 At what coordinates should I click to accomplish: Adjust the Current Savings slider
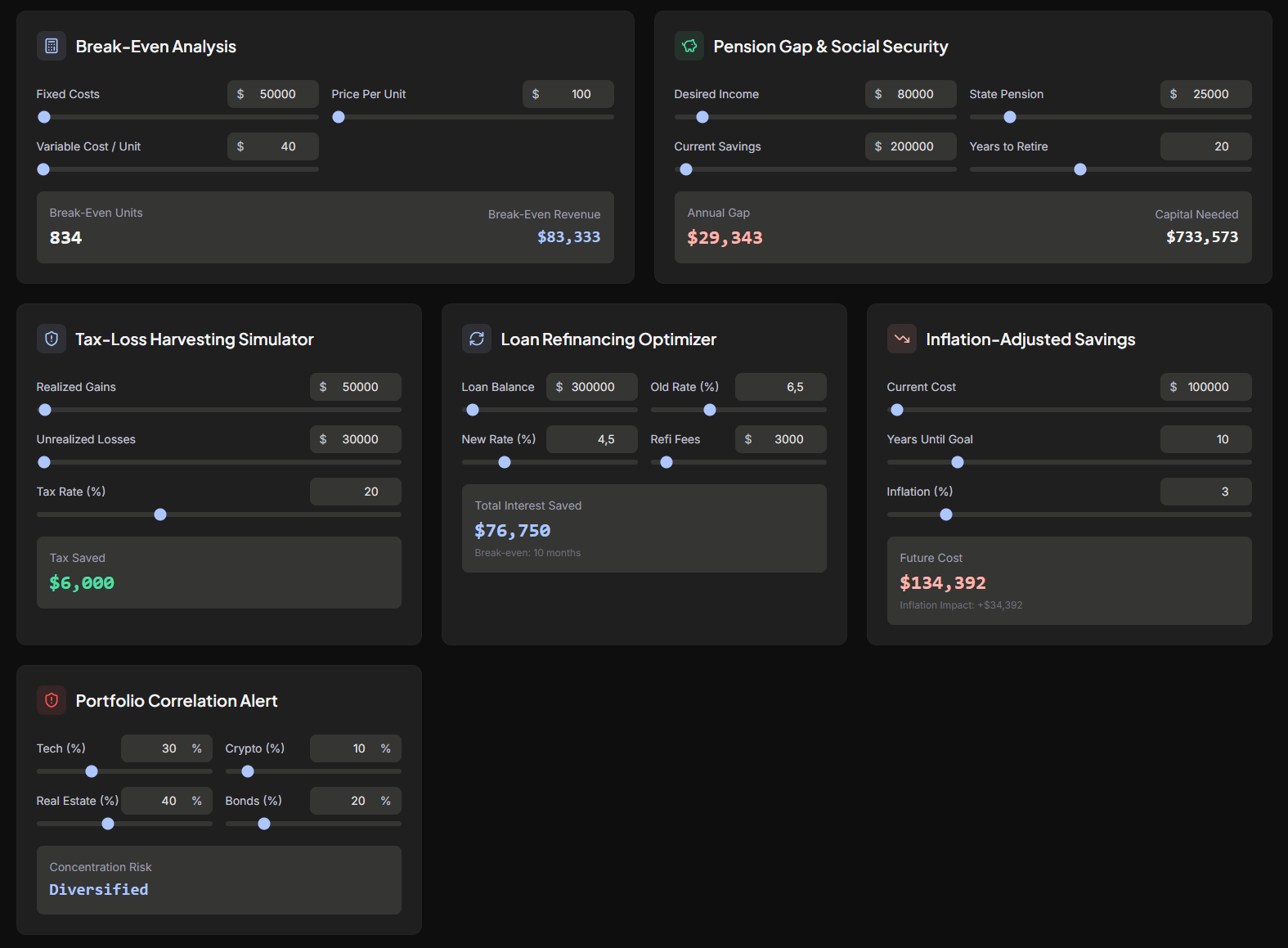point(815,169)
